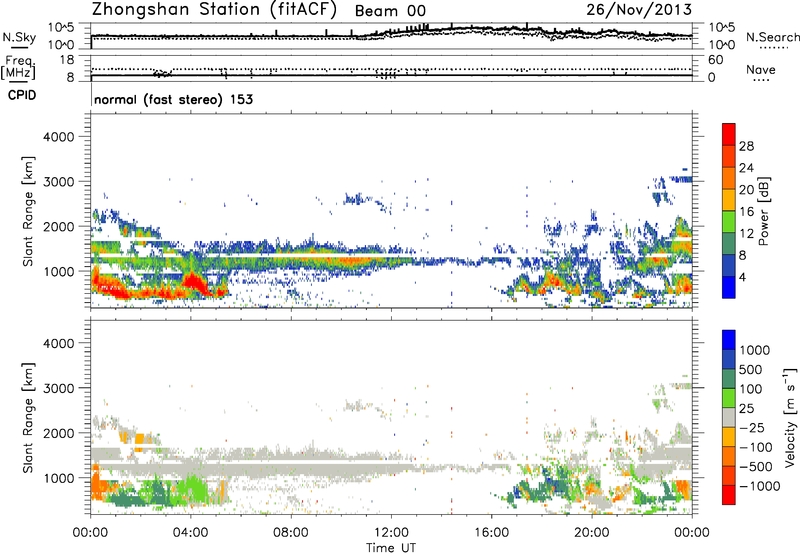Click the 'CPID' label
Viewport: 800px width, 554px height.
[22, 95]
